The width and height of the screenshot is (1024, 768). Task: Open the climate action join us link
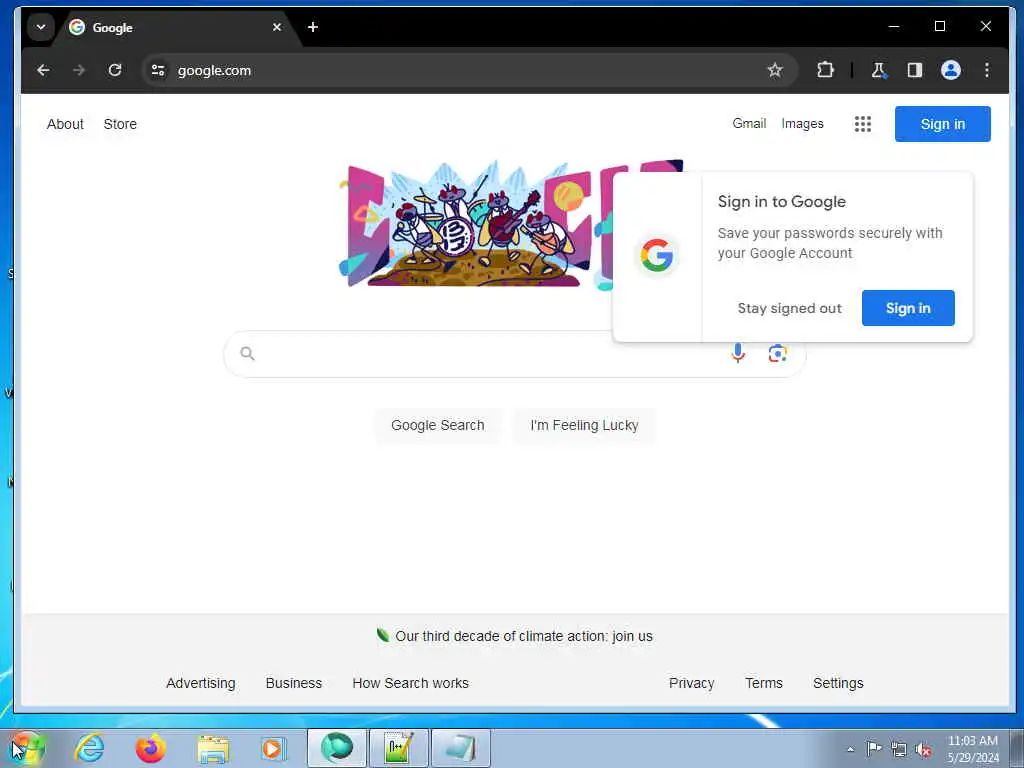(524, 636)
